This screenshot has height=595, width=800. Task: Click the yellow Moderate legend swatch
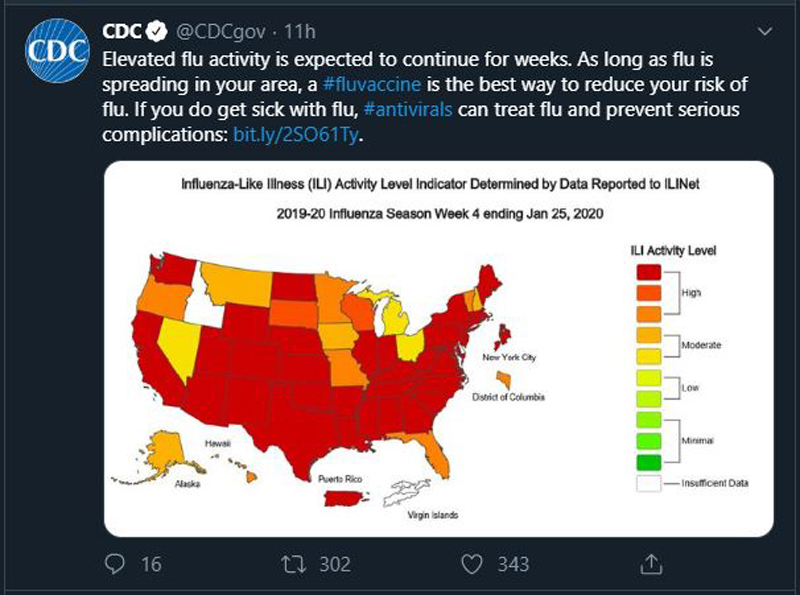pos(648,356)
